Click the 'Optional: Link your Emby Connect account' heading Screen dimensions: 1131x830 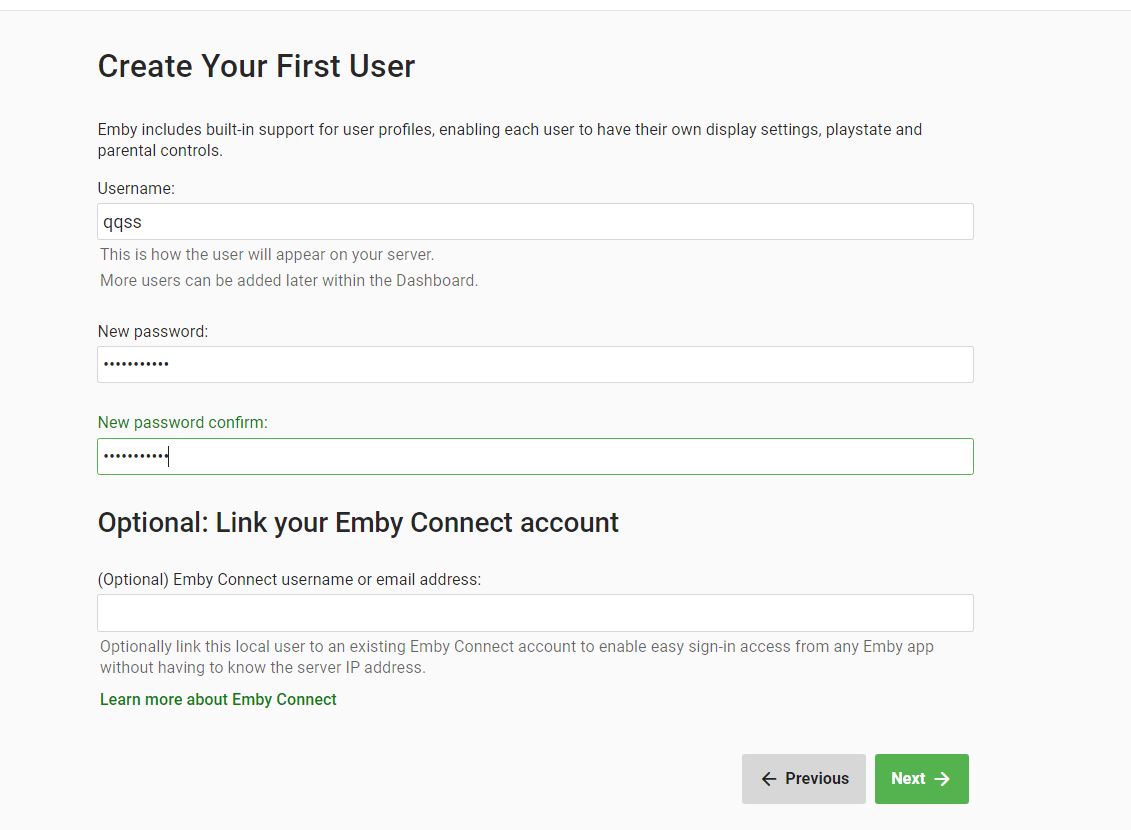358,523
